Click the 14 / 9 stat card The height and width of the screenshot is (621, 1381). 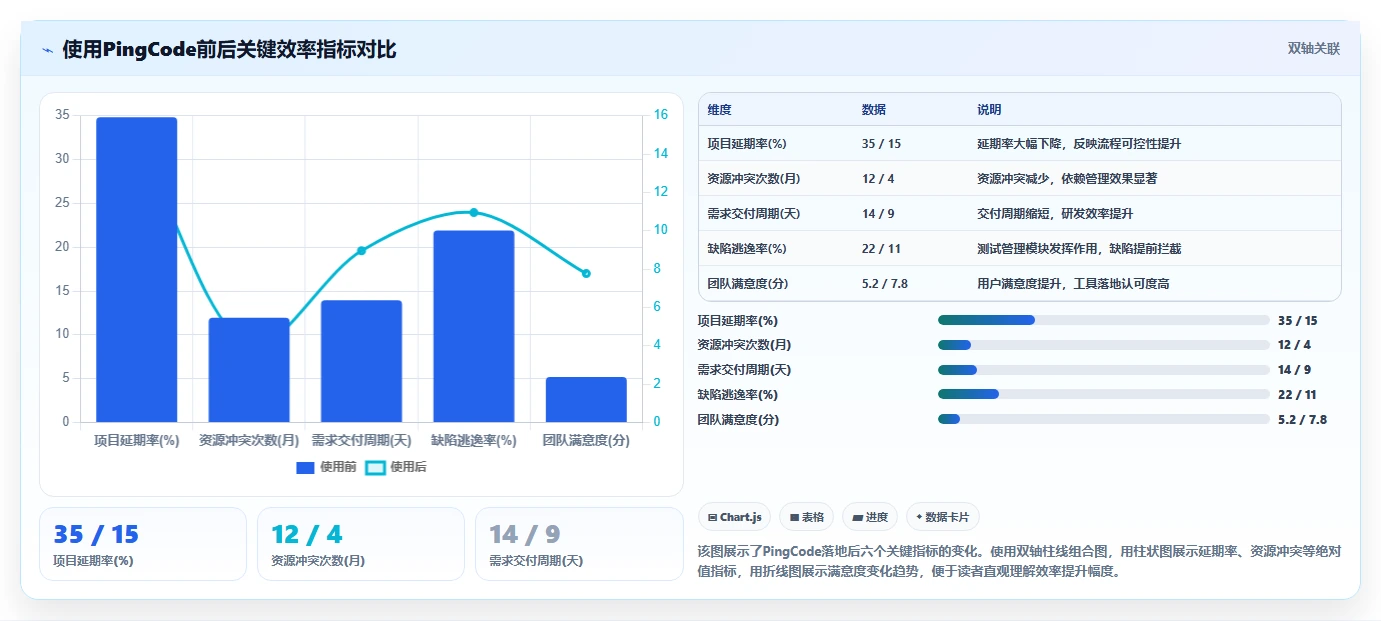pos(579,544)
